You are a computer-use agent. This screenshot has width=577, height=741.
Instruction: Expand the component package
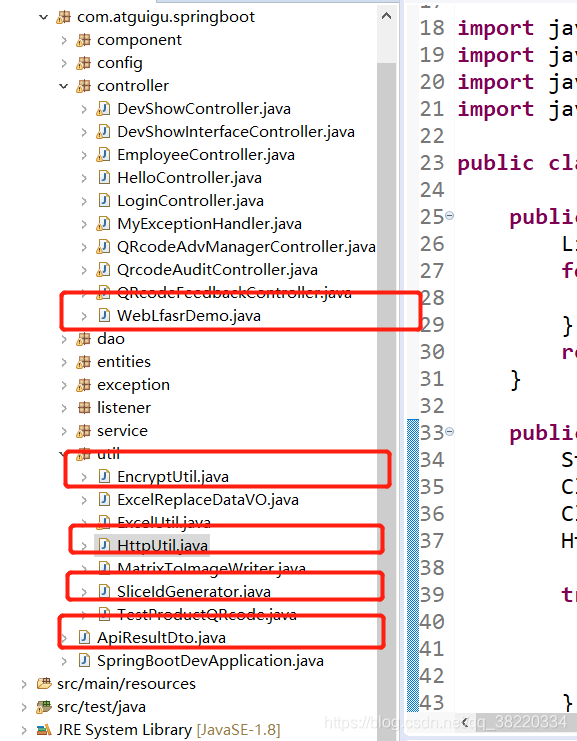click(x=64, y=41)
